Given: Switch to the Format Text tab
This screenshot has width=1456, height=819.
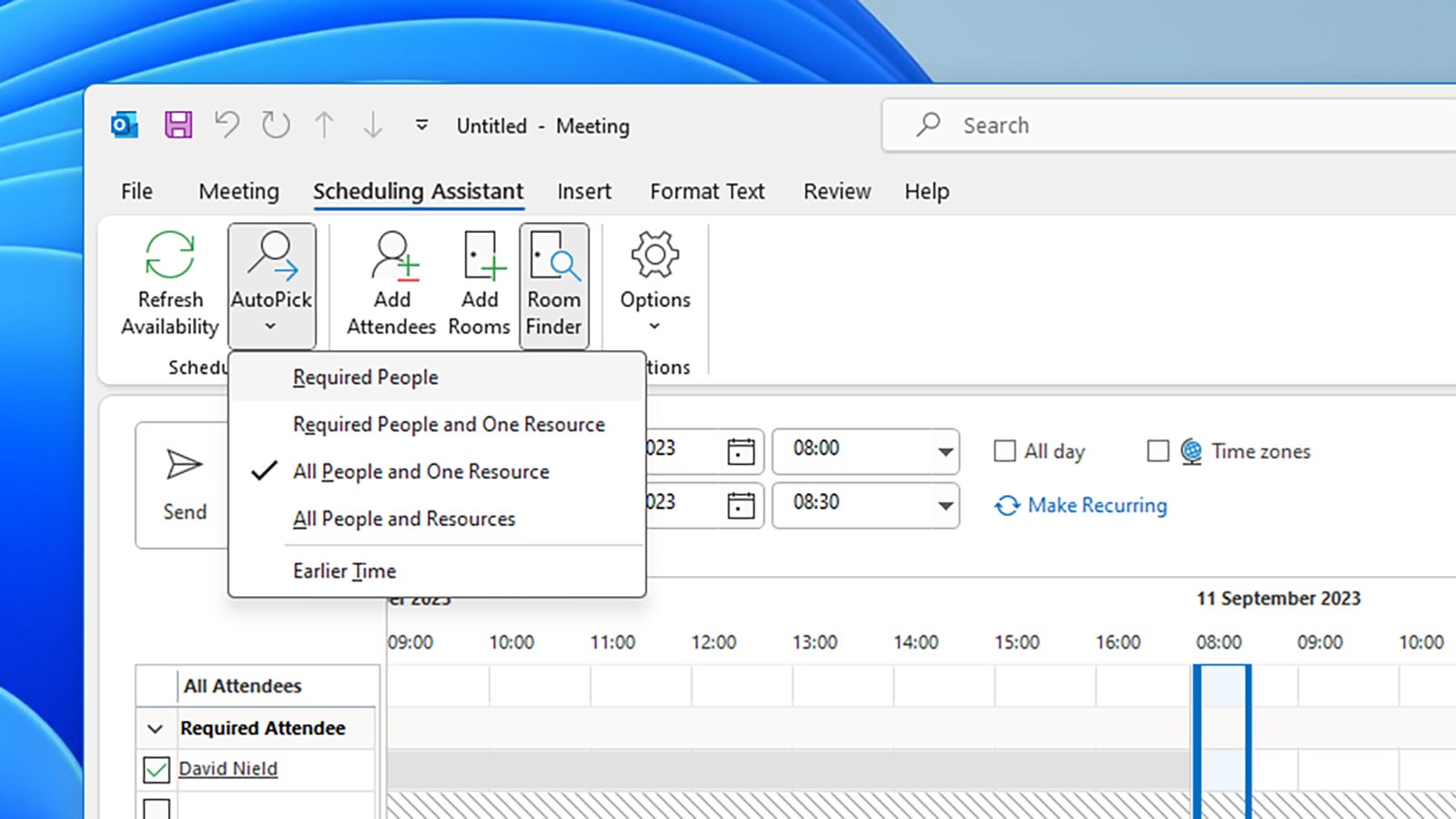Looking at the screenshot, I should (x=707, y=191).
